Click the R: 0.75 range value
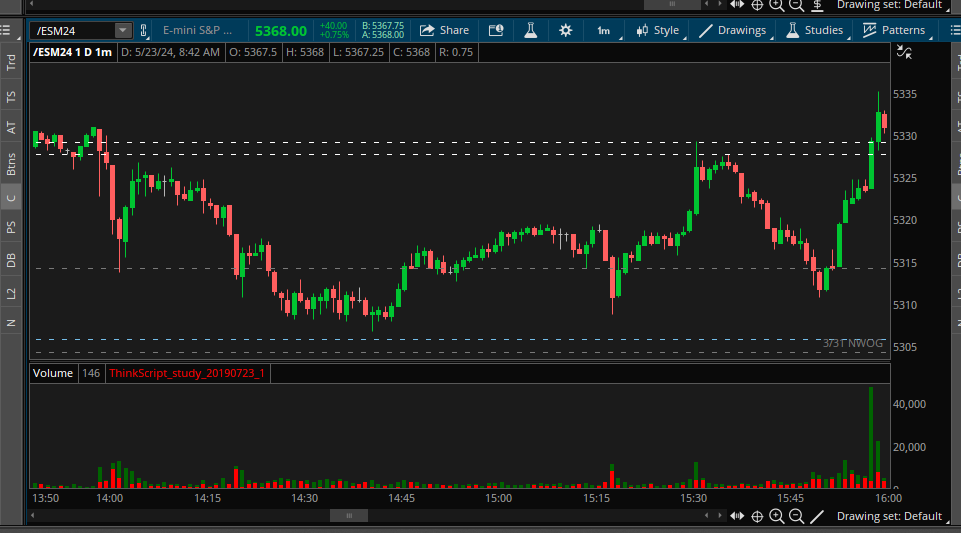Image resolution: width=961 pixels, height=533 pixels. 456,52
